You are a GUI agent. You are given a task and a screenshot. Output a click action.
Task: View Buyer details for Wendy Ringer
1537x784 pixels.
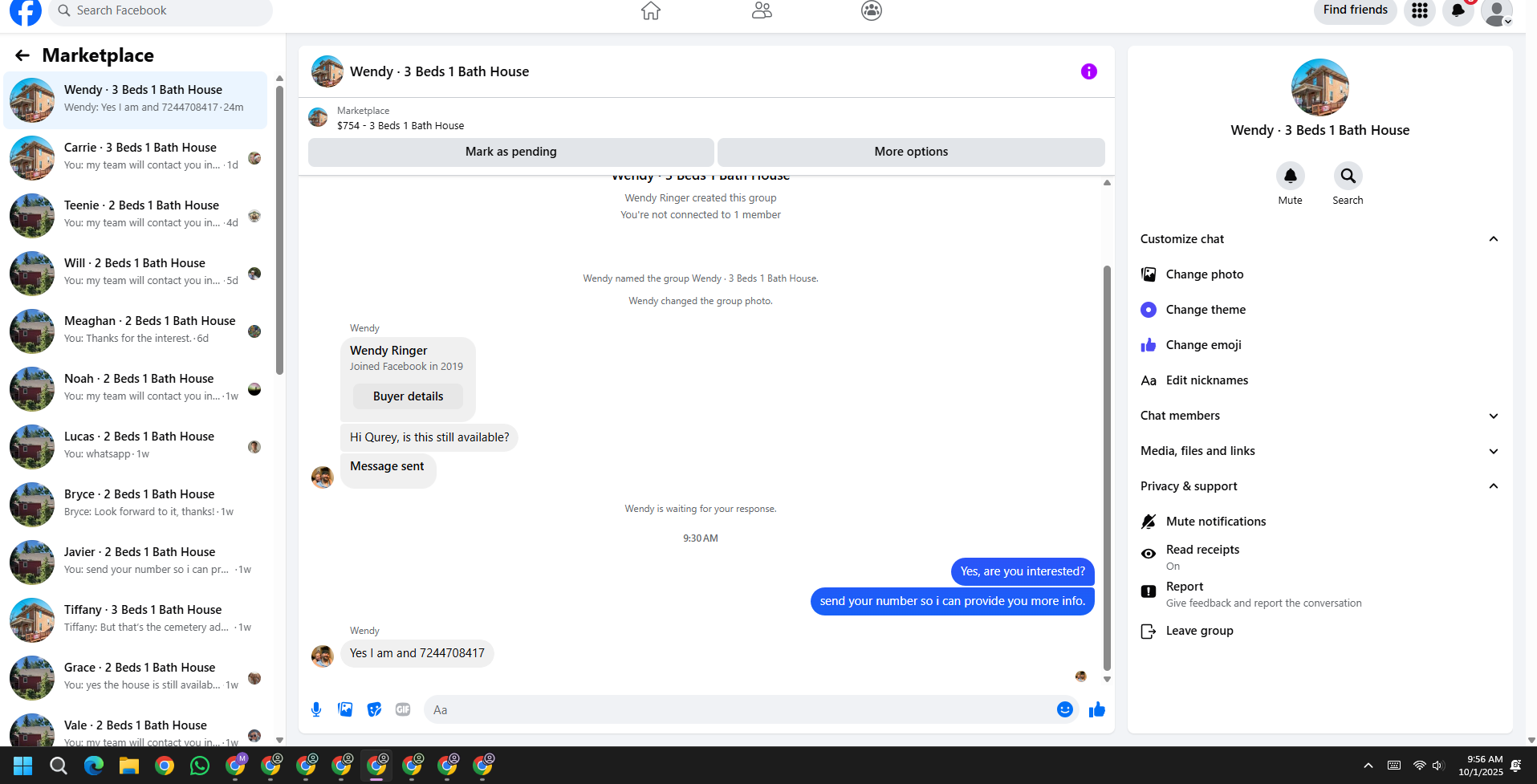408,396
